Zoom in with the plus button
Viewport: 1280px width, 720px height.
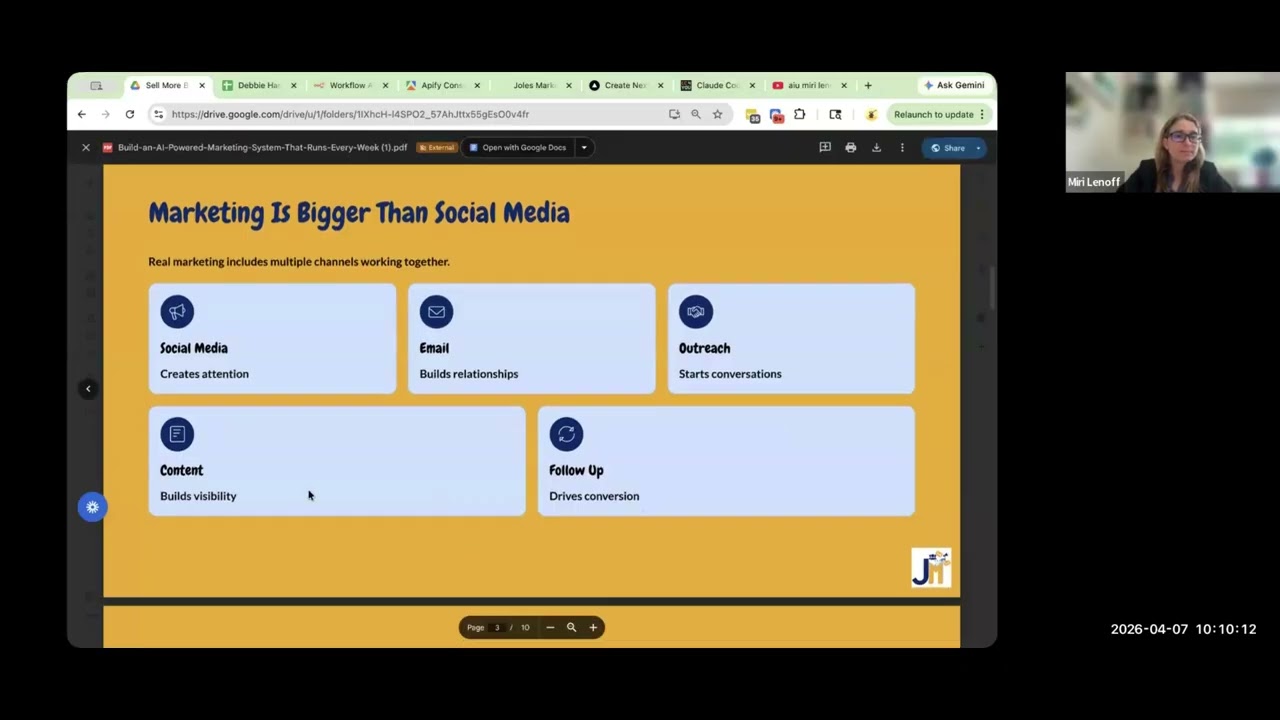click(593, 628)
